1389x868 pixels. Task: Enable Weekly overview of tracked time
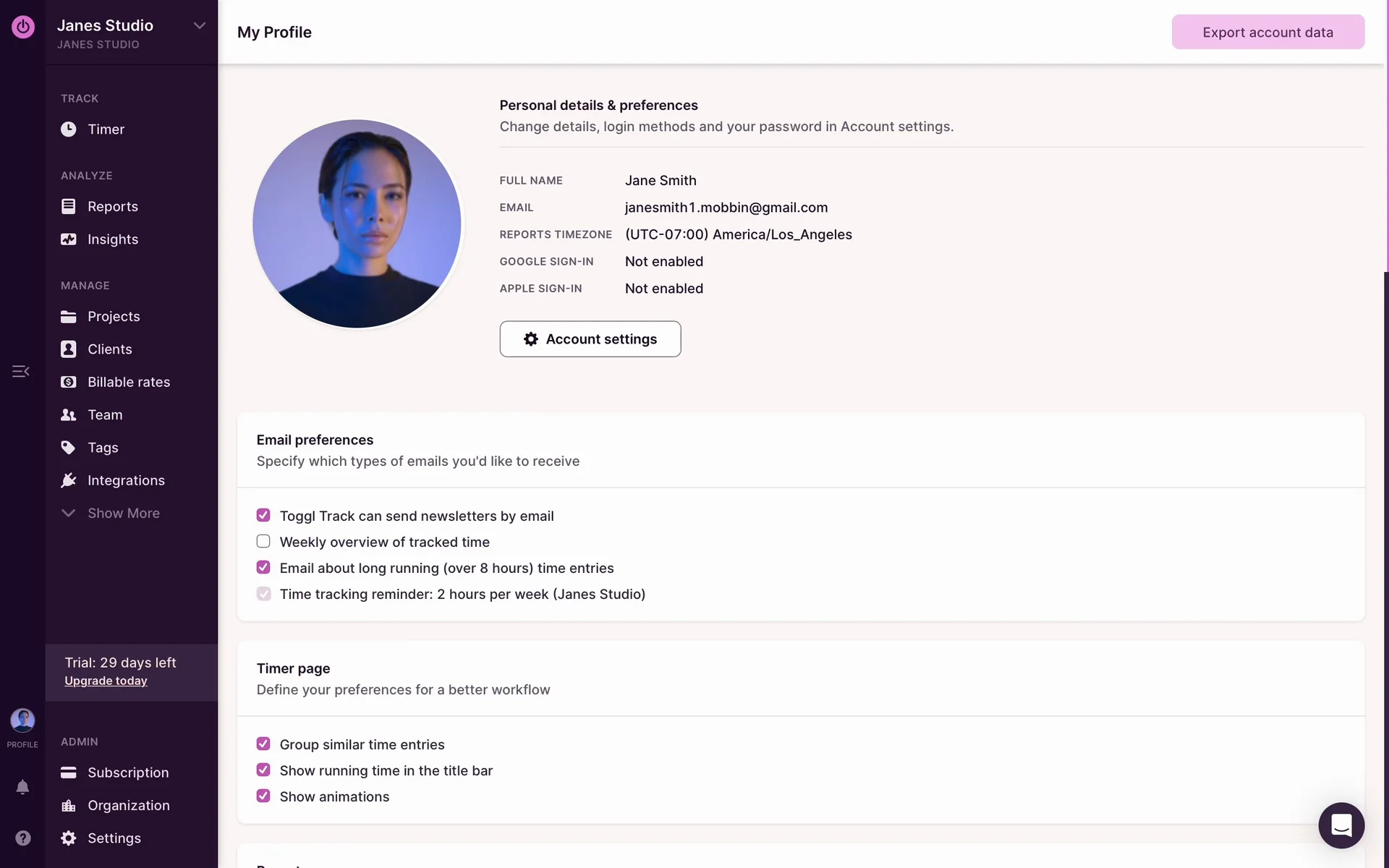[x=263, y=542]
